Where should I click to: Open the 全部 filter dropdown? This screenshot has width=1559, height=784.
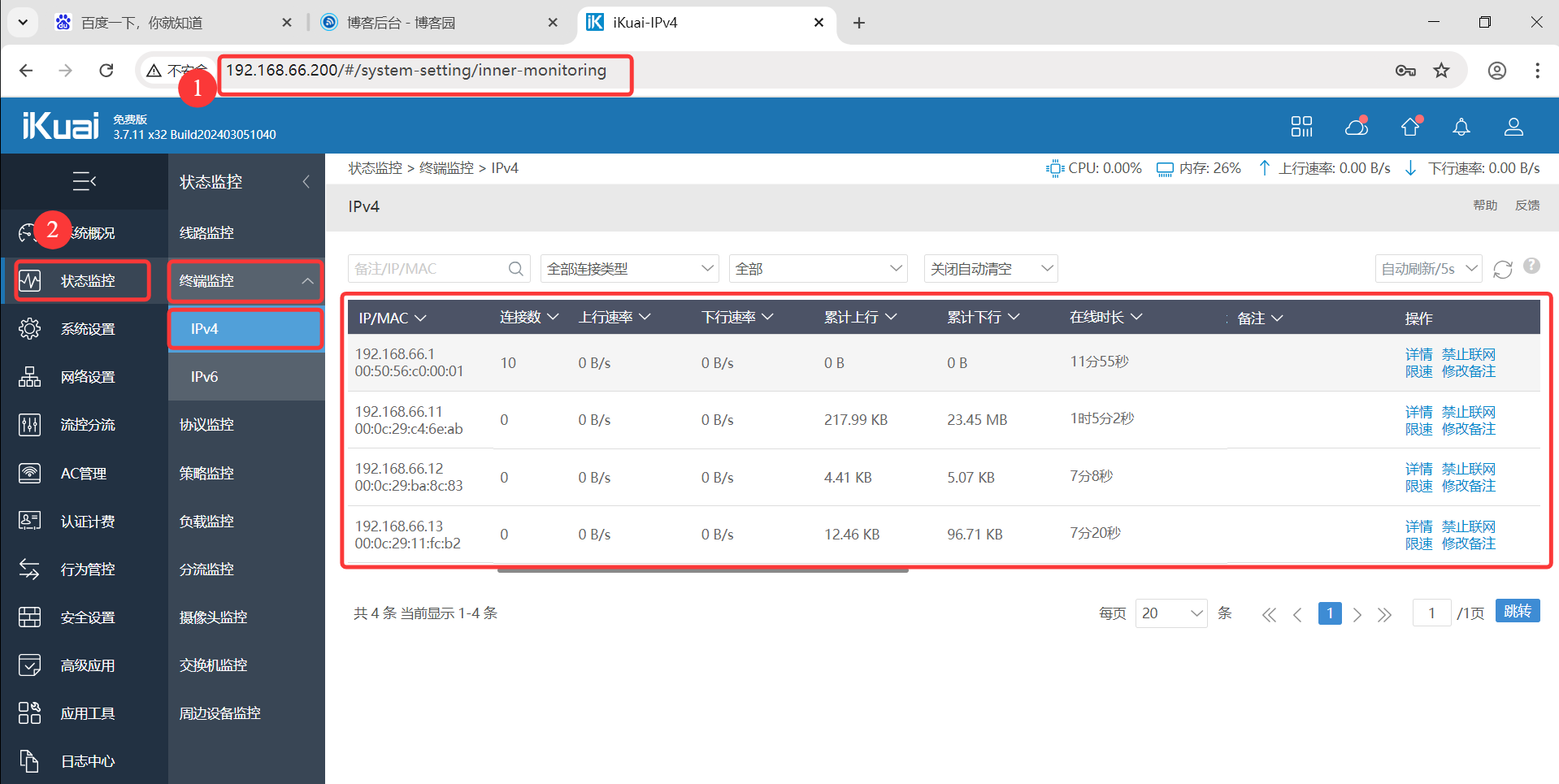click(819, 269)
